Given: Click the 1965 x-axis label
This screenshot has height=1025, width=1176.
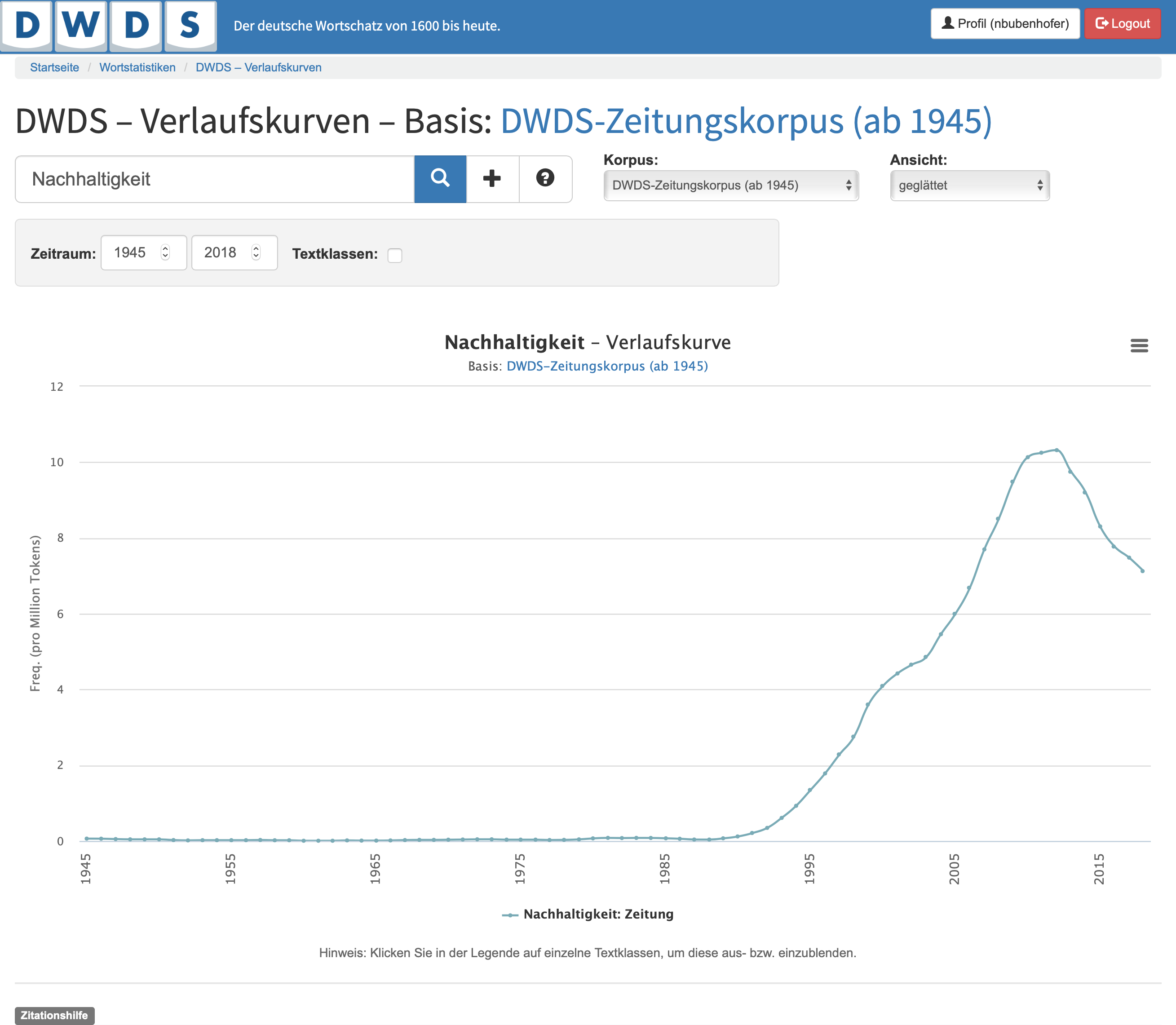Looking at the screenshot, I should point(375,869).
